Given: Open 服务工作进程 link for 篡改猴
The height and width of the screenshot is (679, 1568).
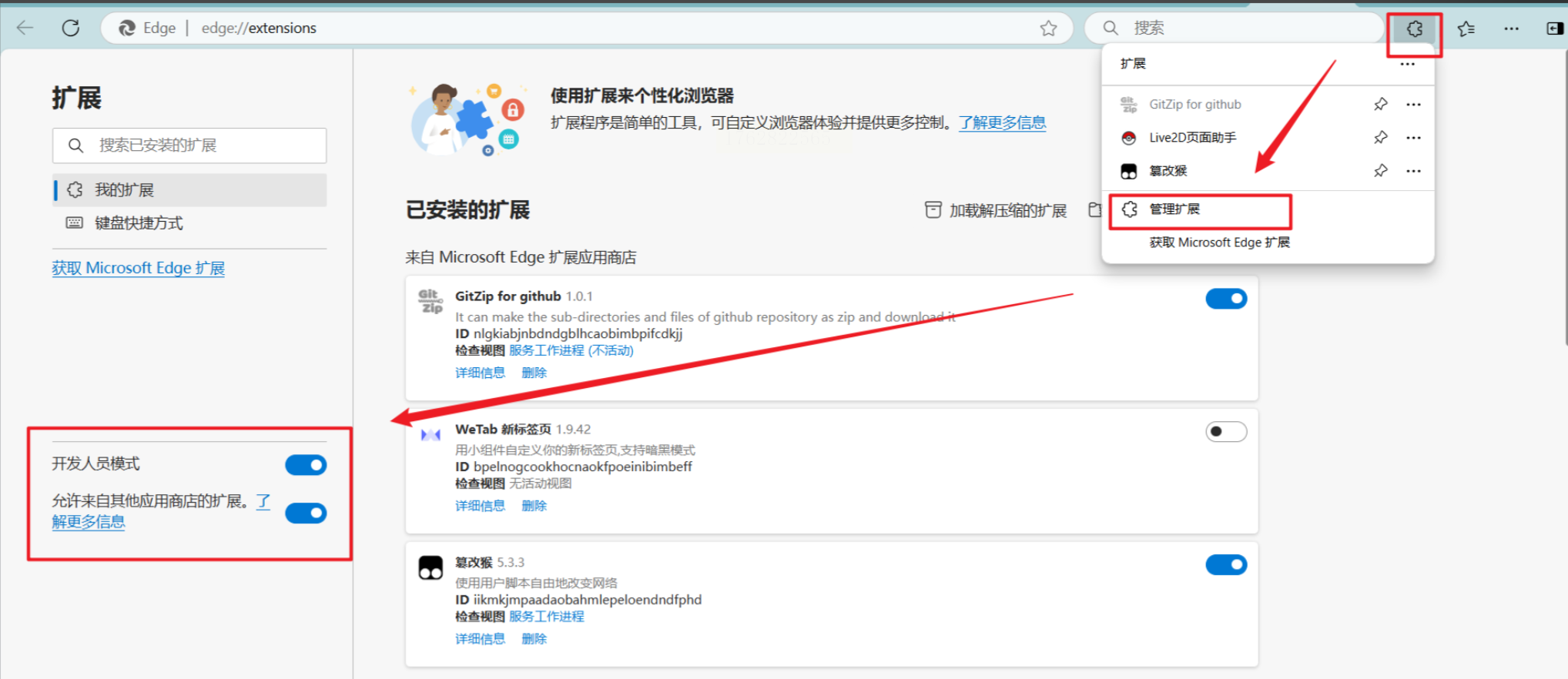Looking at the screenshot, I should click(x=546, y=617).
